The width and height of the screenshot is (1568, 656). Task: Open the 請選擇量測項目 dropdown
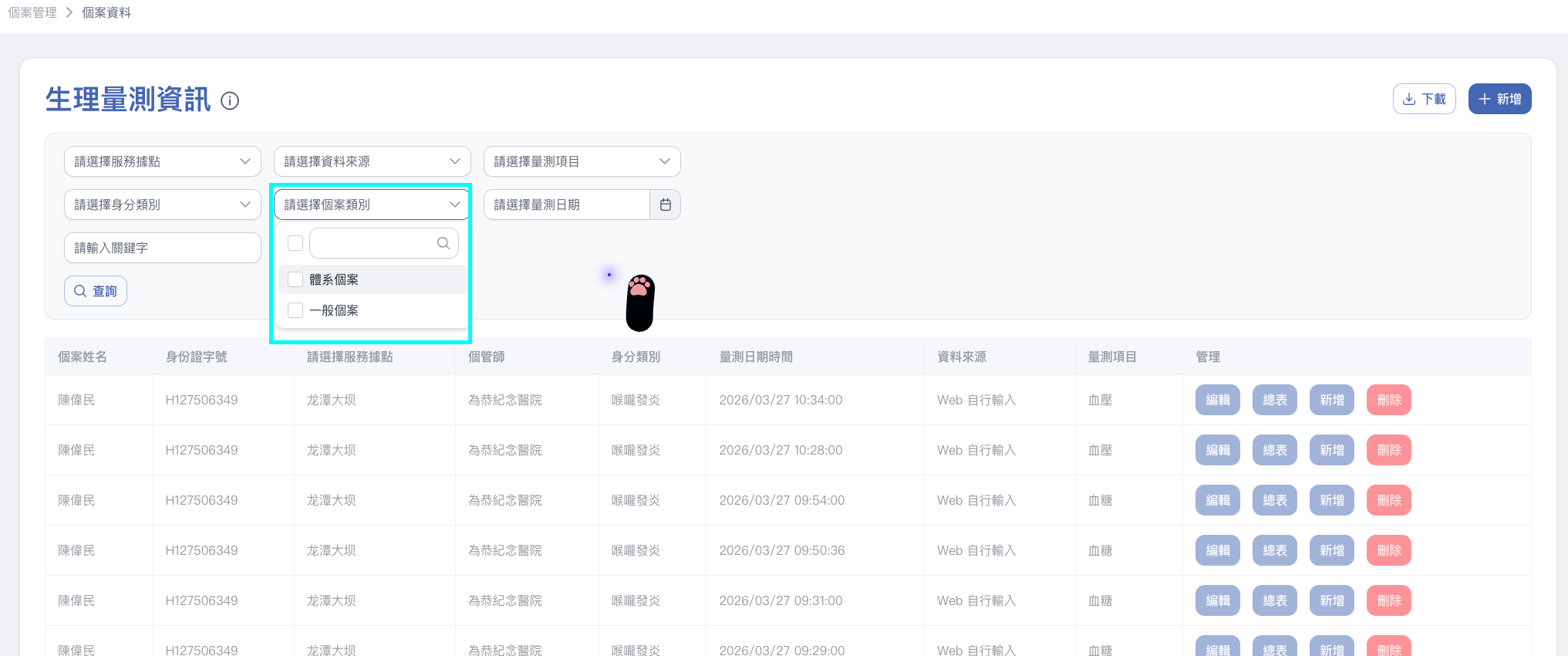click(582, 161)
